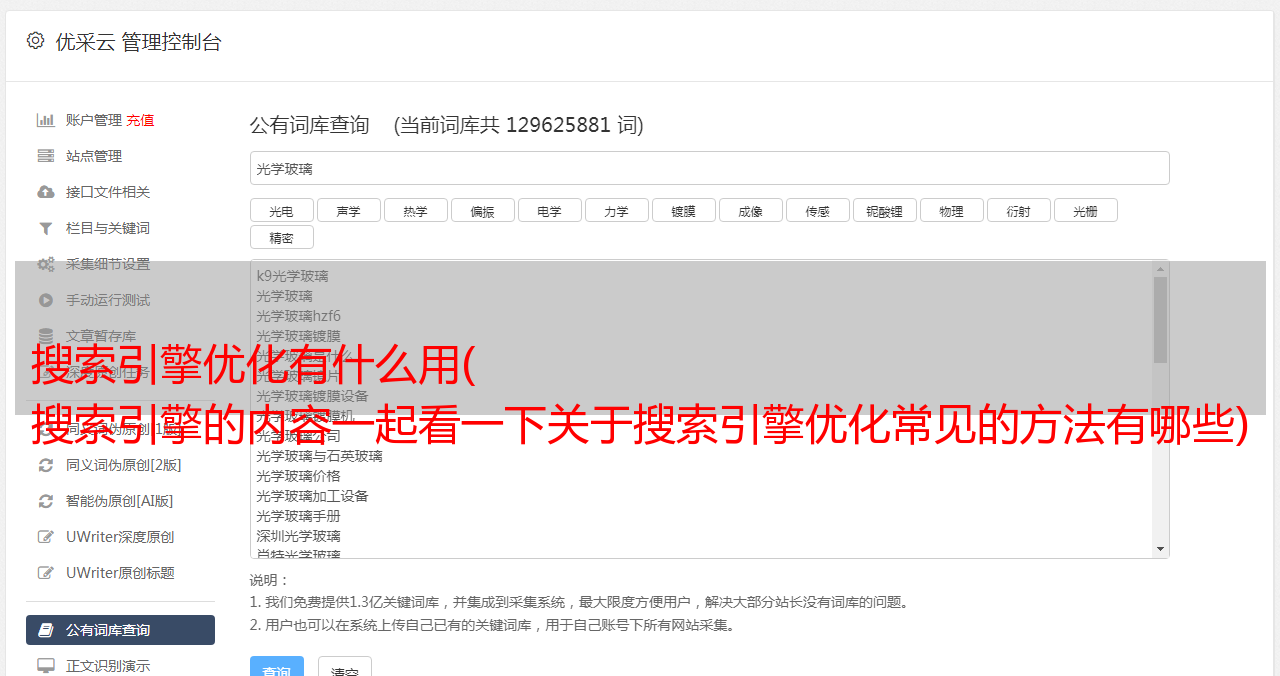Select the 物理 tag button
The width and height of the screenshot is (1280, 676).
951,211
